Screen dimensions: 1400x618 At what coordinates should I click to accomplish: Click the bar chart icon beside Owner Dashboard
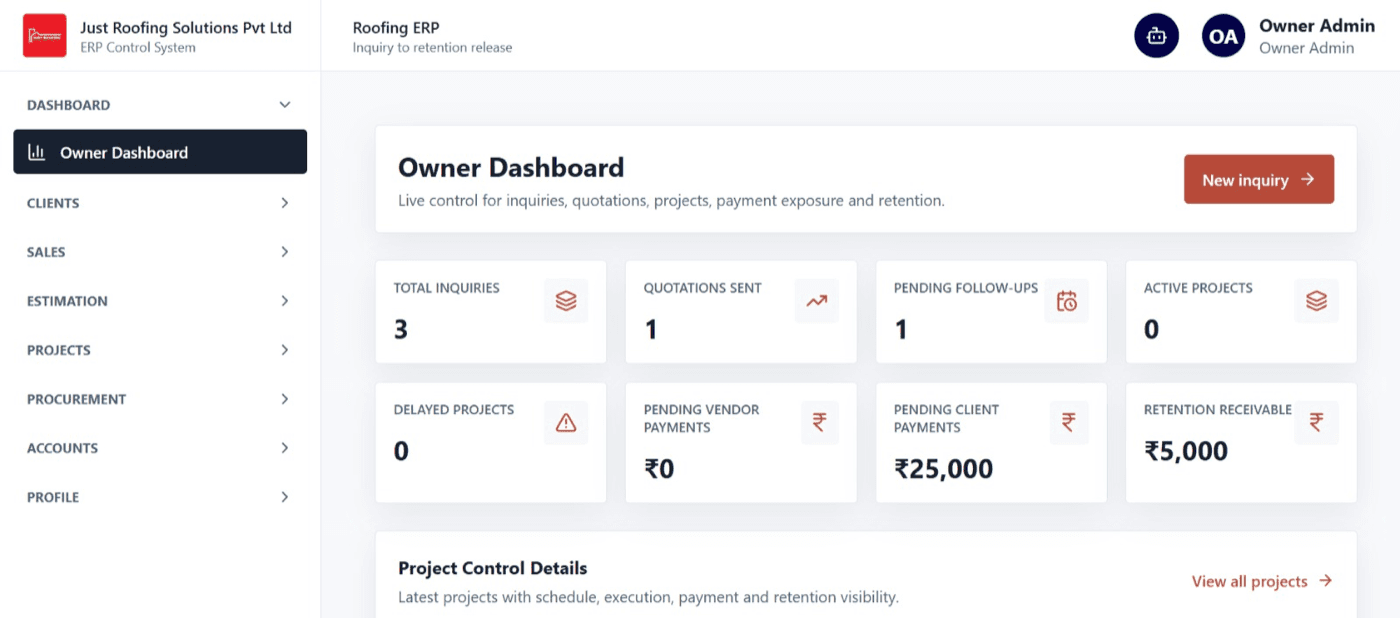pyautogui.click(x=37, y=152)
